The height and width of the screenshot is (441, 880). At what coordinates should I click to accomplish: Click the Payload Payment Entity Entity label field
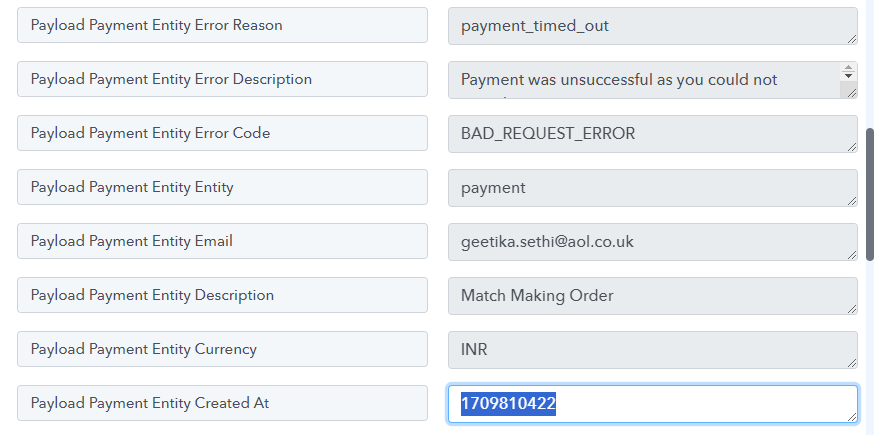click(222, 187)
